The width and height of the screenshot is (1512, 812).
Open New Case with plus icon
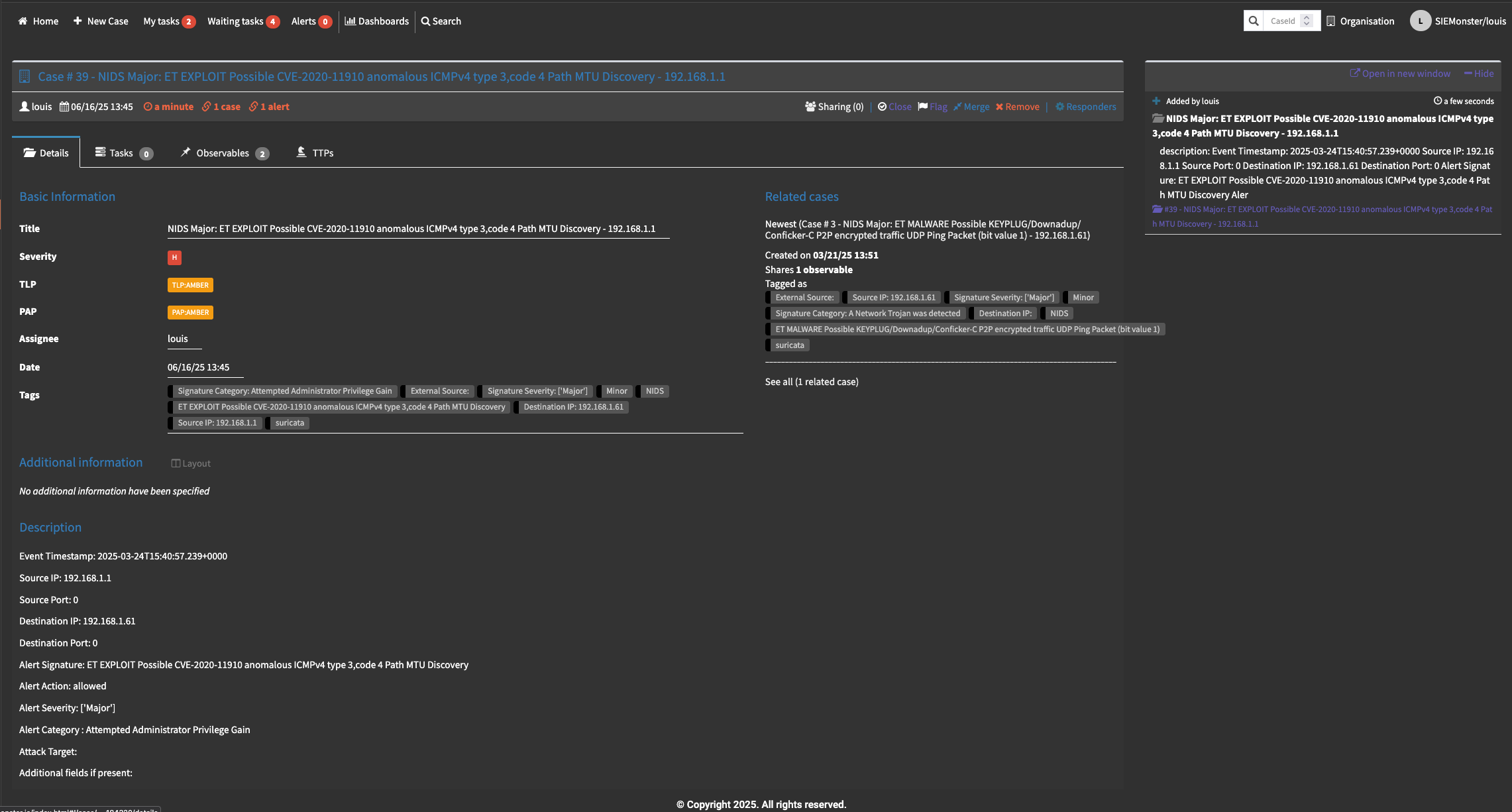click(78, 21)
